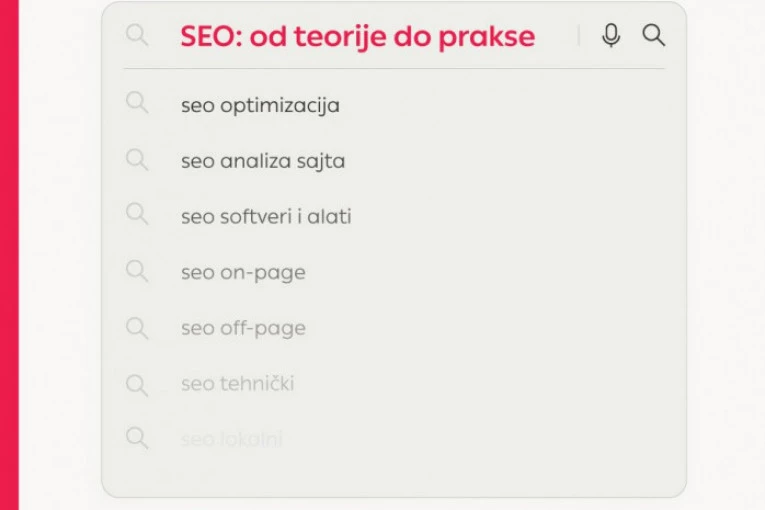The height and width of the screenshot is (510, 765).
Task: Pick the "seo tehnički" suggestion
Action: [237, 384]
